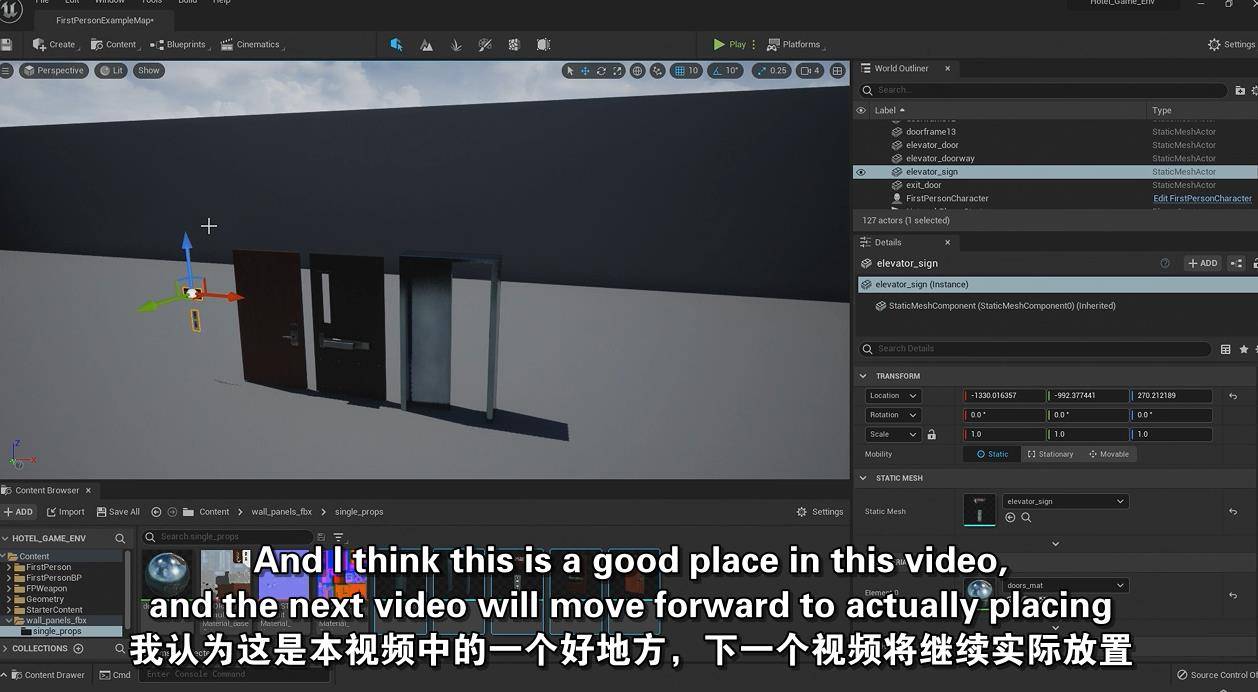Choose the viewport Select objects arrow tool

pos(570,70)
